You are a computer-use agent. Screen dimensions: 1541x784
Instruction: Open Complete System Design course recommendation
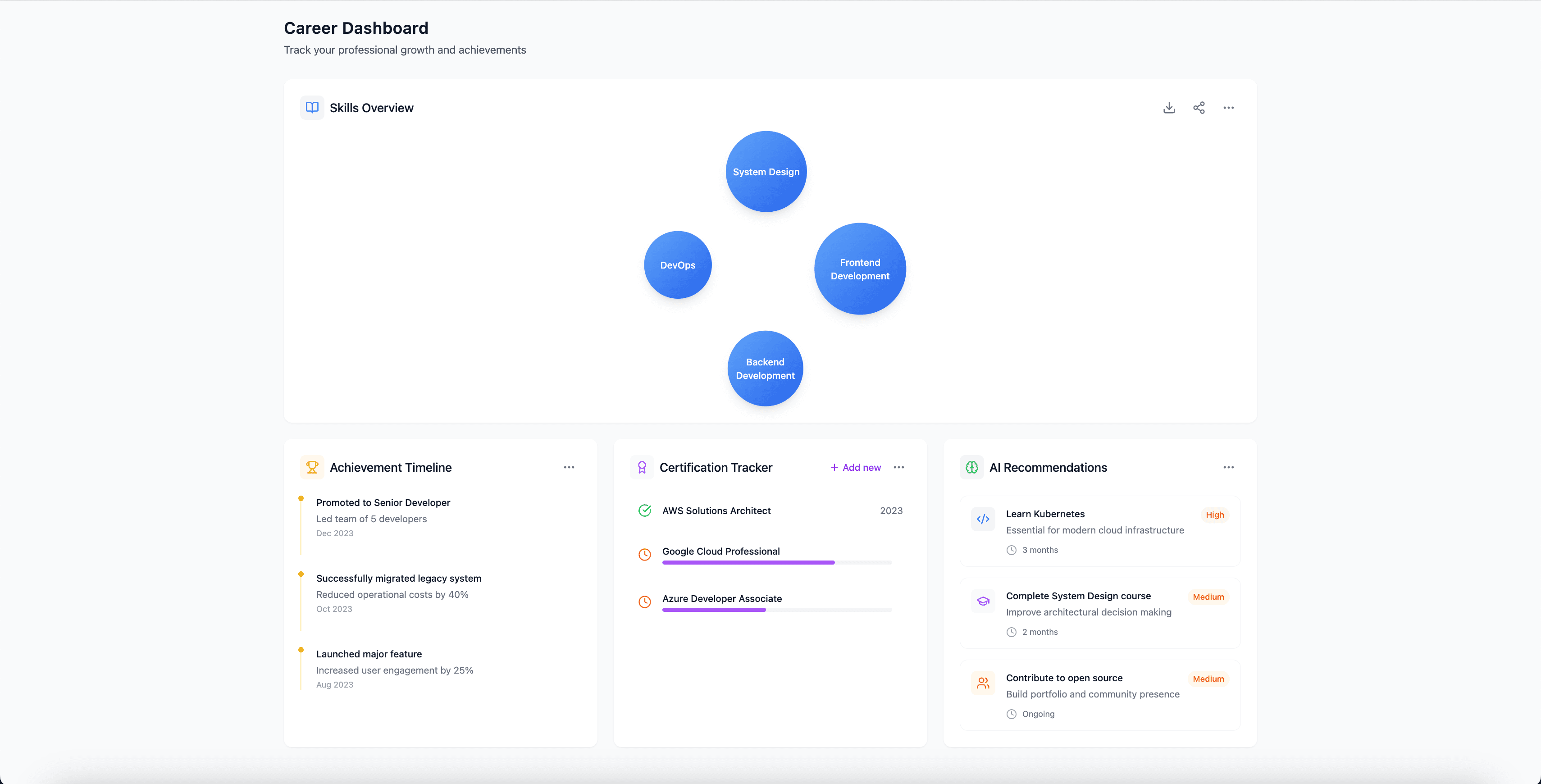point(1099,613)
